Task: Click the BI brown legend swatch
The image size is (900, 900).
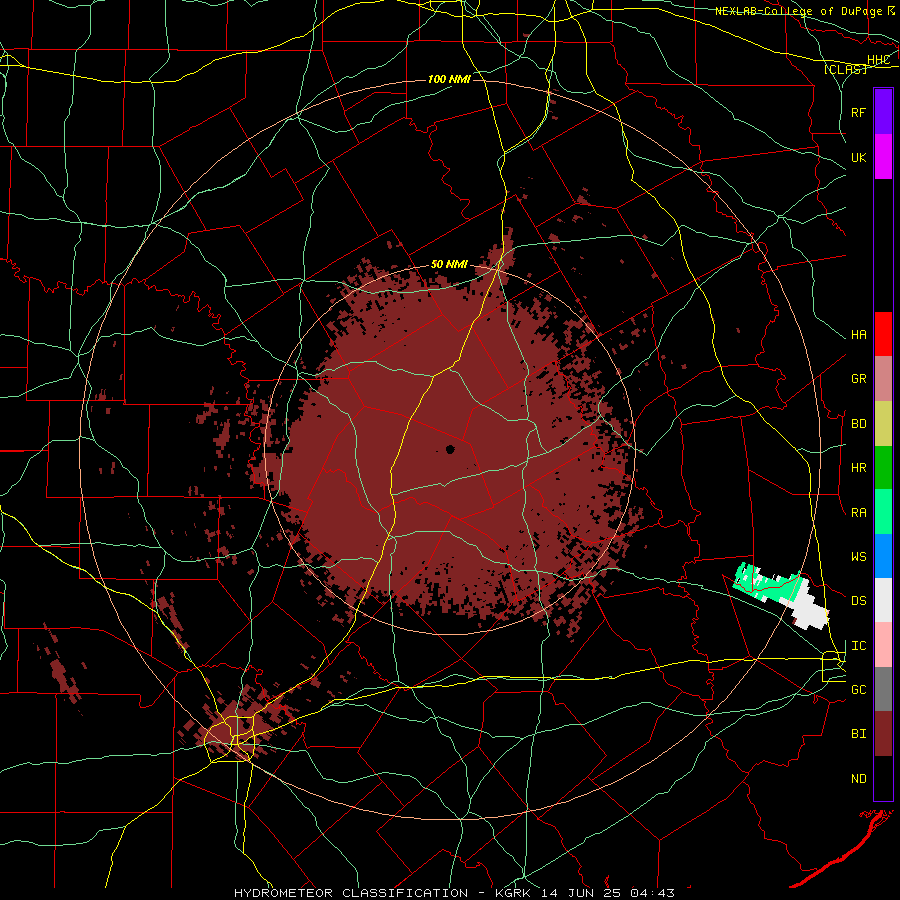Action: pos(883,734)
